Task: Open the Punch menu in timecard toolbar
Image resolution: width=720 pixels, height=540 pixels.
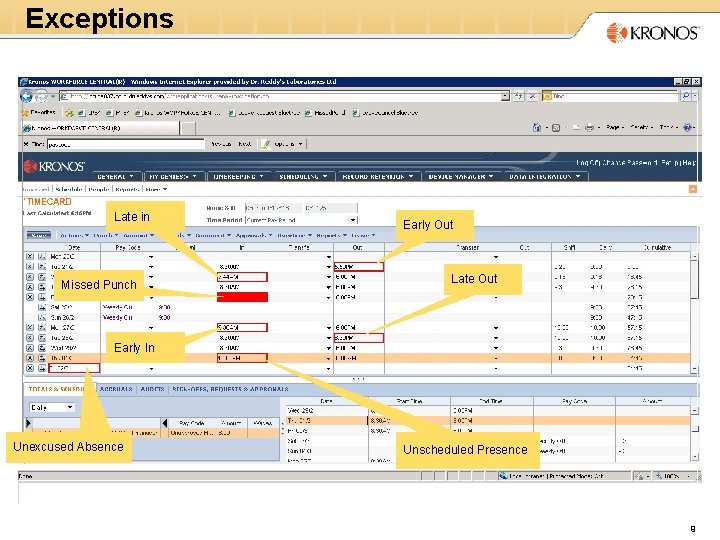Action: point(106,236)
